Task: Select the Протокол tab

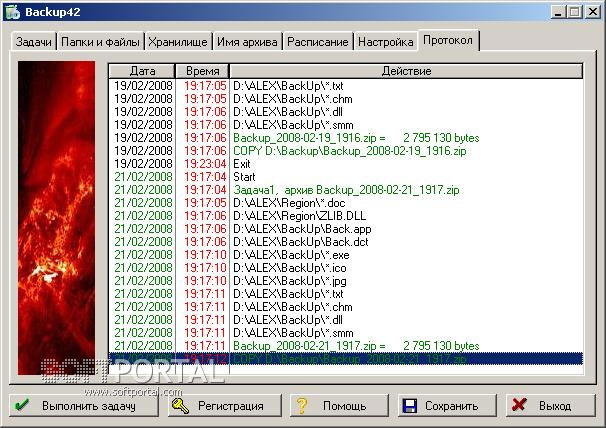Action: (x=448, y=40)
